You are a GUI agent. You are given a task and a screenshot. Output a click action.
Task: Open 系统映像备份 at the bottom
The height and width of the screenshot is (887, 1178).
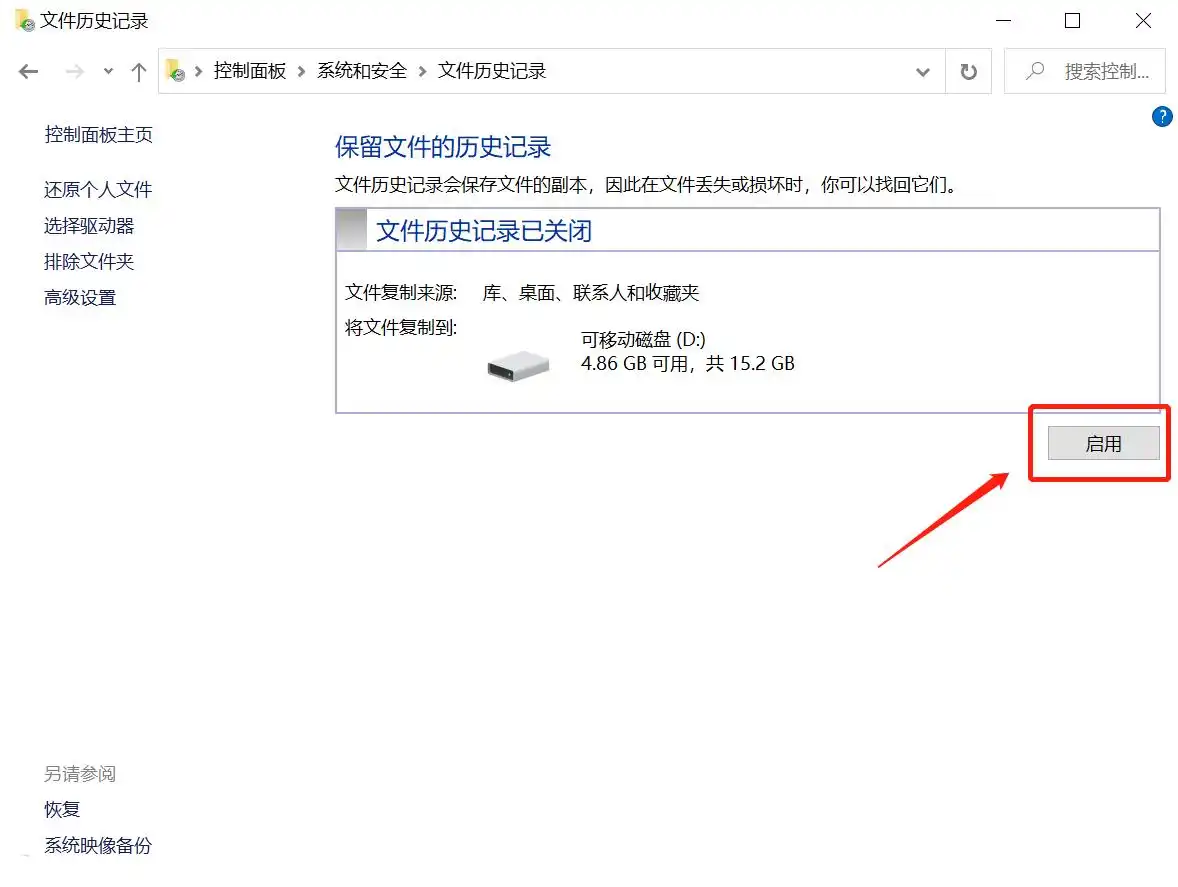(x=96, y=845)
